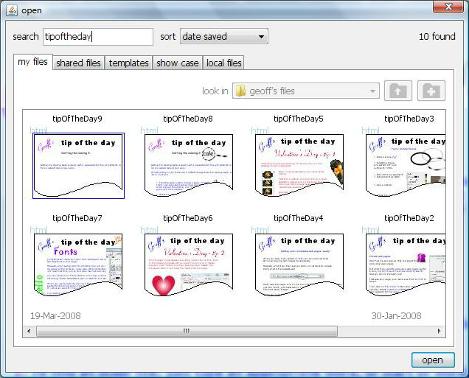This screenshot has width=469, height=378.
Task: Select the tipOfTheDay2 thumbnail
Action: tap(406, 264)
